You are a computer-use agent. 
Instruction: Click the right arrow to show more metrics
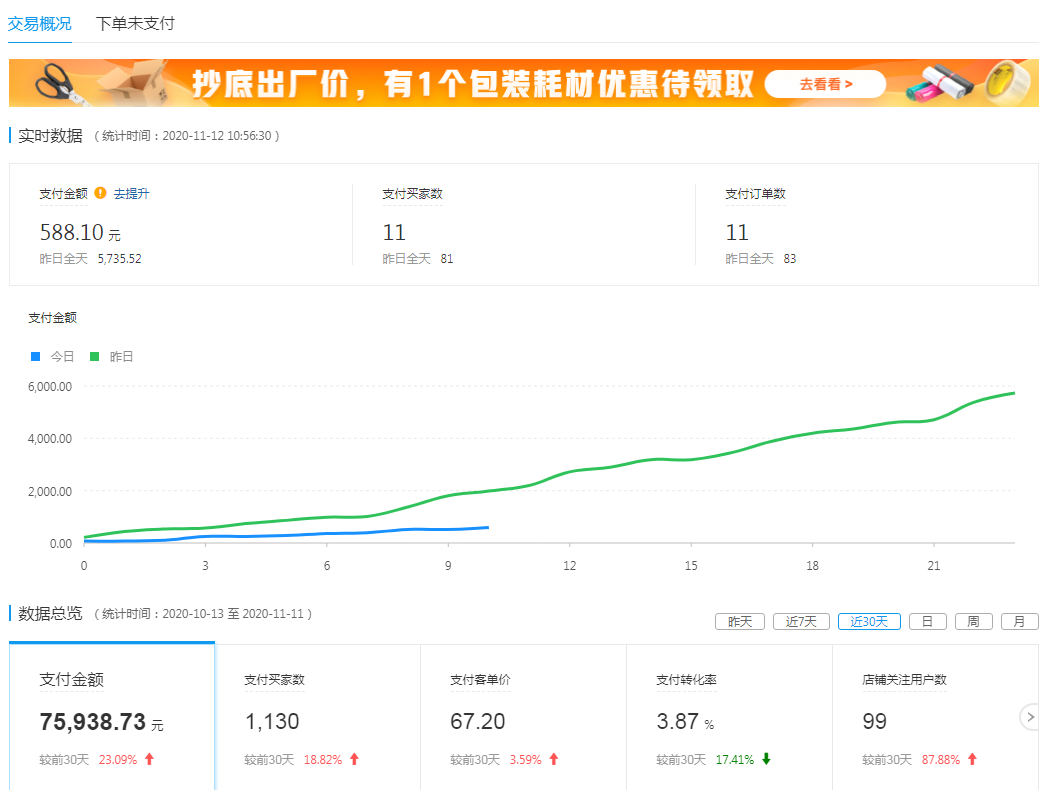(x=1029, y=717)
